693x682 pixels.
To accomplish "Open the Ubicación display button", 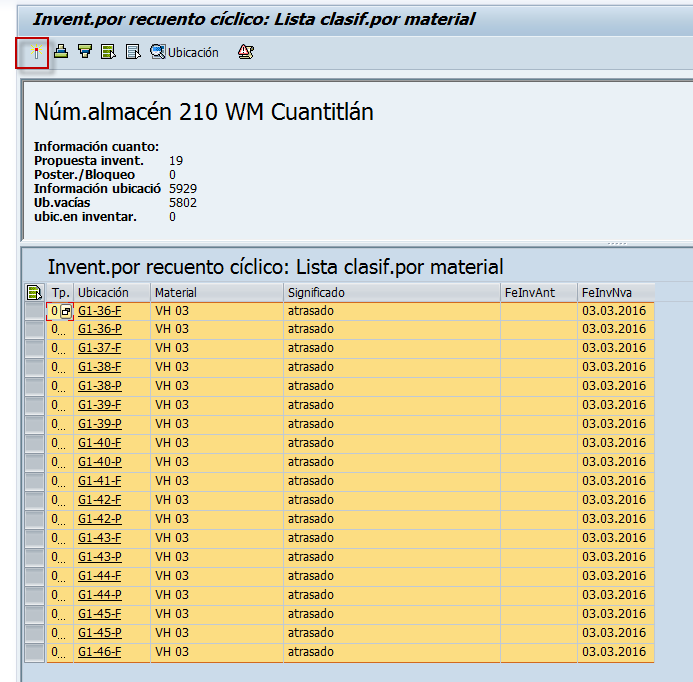I will (x=184, y=52).
